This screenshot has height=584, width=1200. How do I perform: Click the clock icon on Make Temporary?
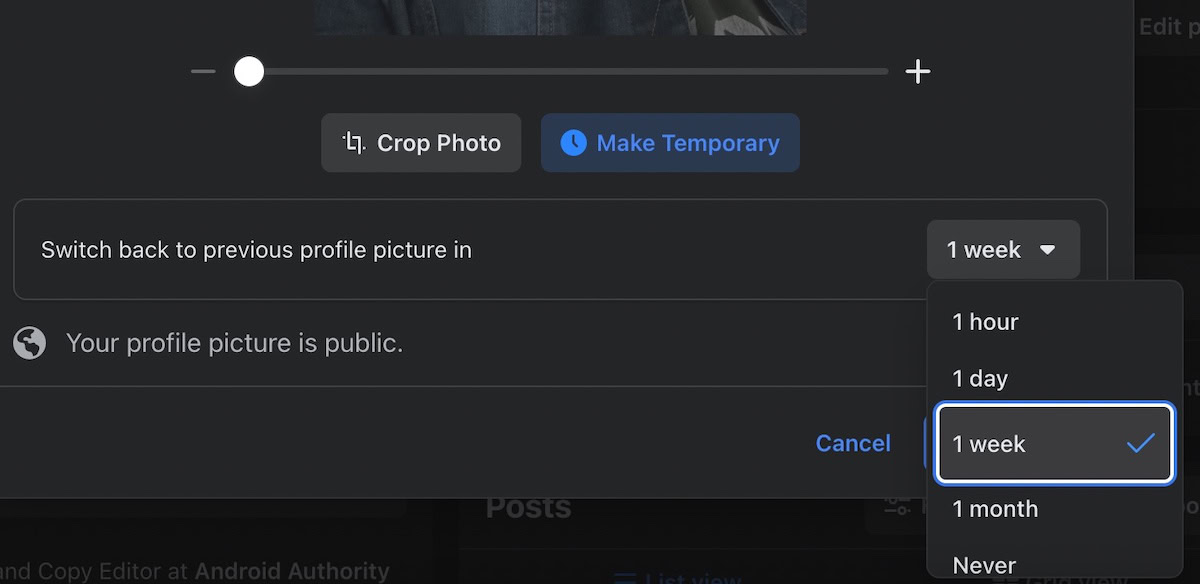[x=573, y=142]
